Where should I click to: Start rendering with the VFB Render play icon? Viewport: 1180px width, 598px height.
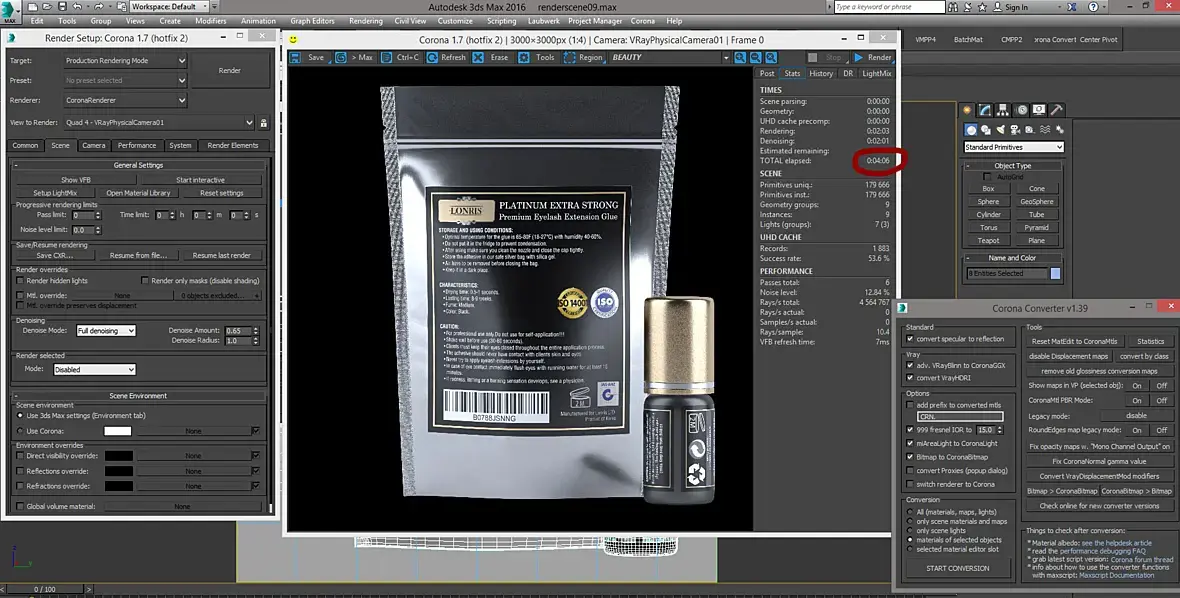point(859,57)
